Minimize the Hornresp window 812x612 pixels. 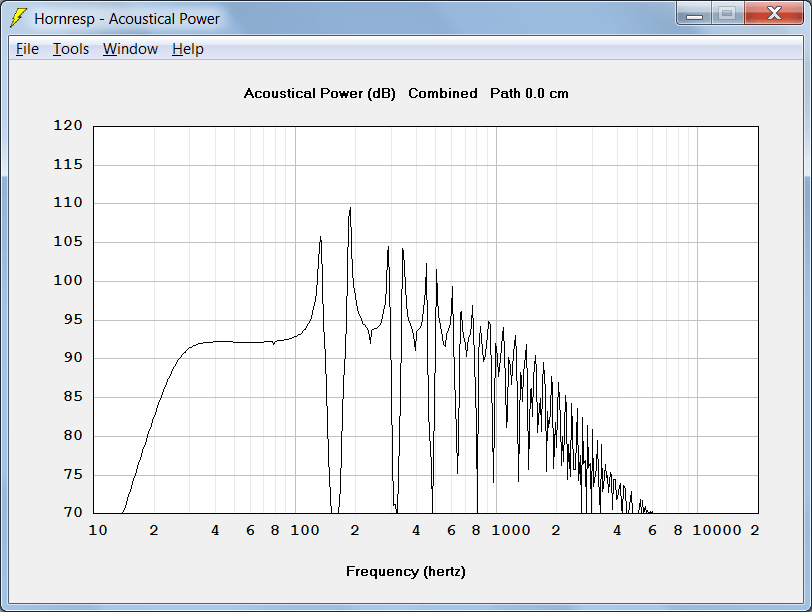tap(694, 13)
